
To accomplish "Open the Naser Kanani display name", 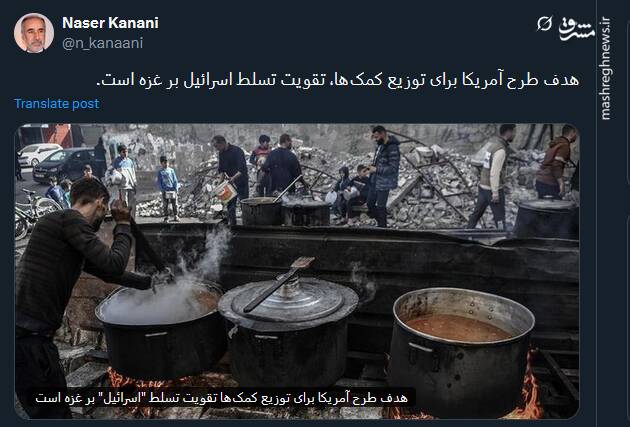I will [110, 23].
